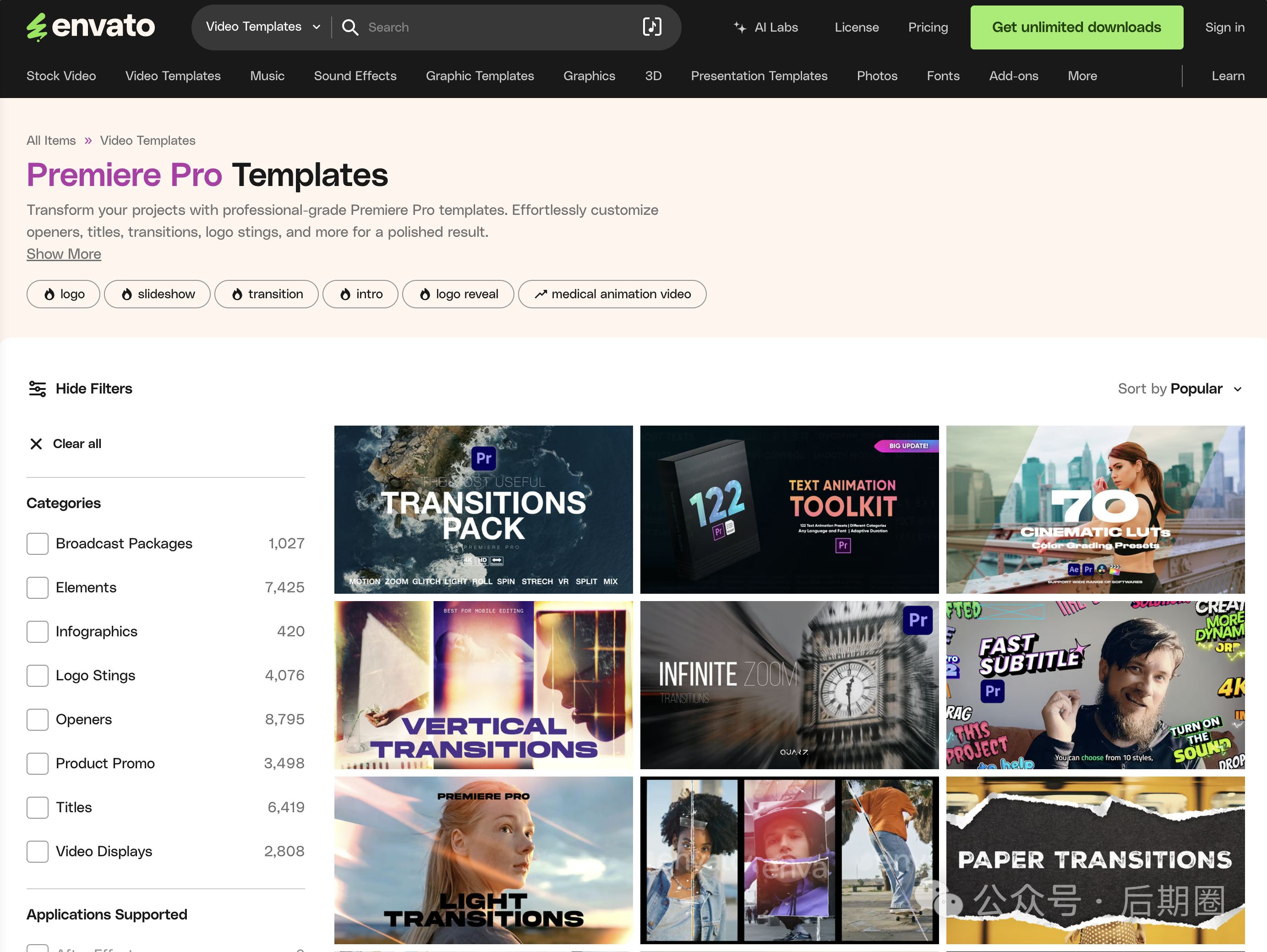
Task: Click the search magnifier icon
Action: pos(350,27)
